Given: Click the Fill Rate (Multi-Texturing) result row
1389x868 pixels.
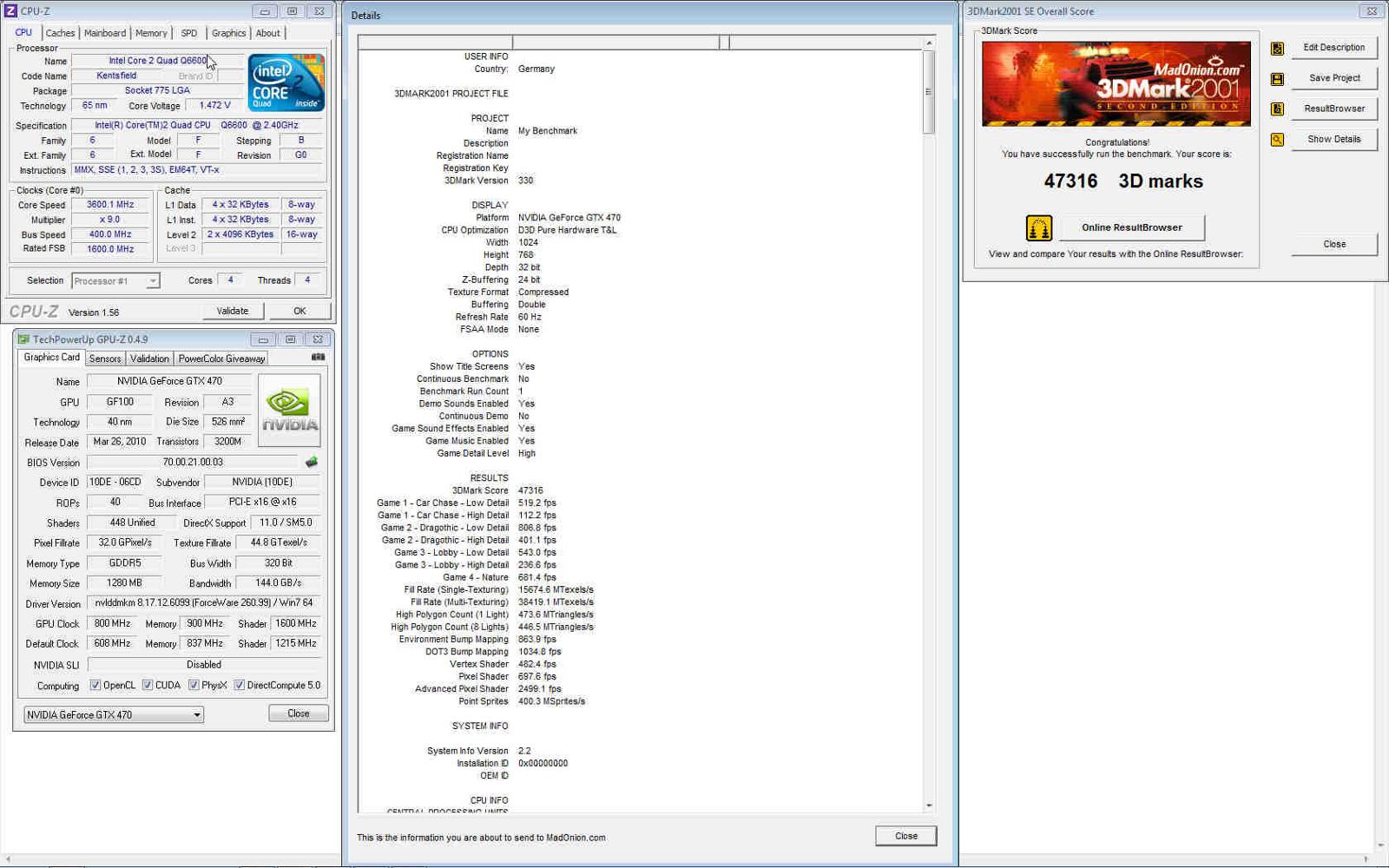Looking at the screenshot, I should click(502, 602).
